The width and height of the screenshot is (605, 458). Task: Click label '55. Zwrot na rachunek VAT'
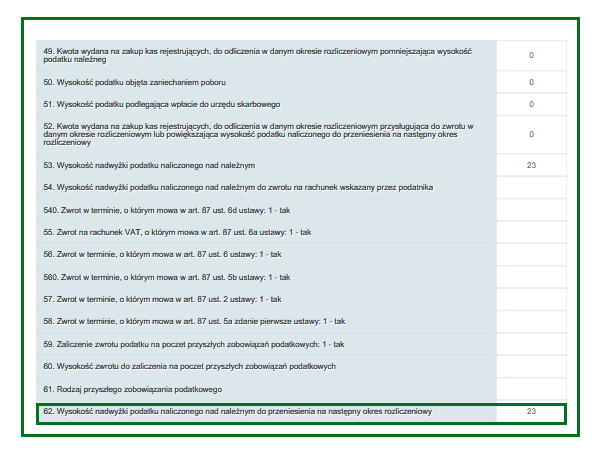point(177,232)
